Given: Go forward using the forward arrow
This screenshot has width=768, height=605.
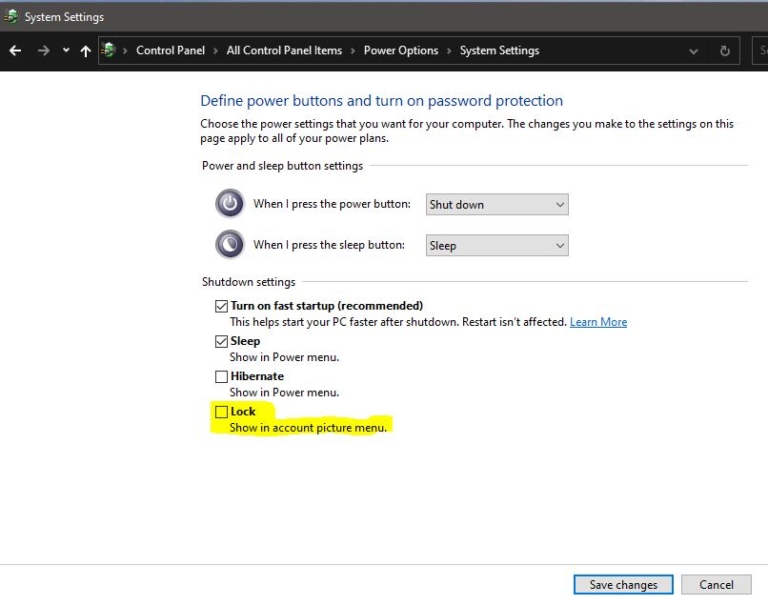Looking at the screenshot, I should [x=44, y=50].
